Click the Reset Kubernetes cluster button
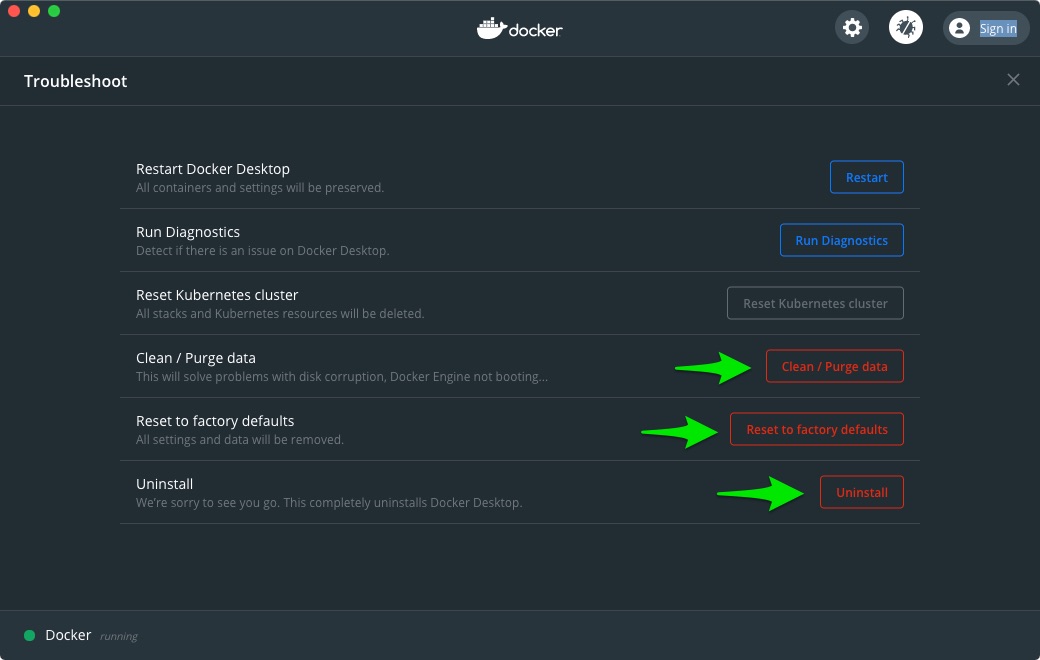 pos(815,303)
